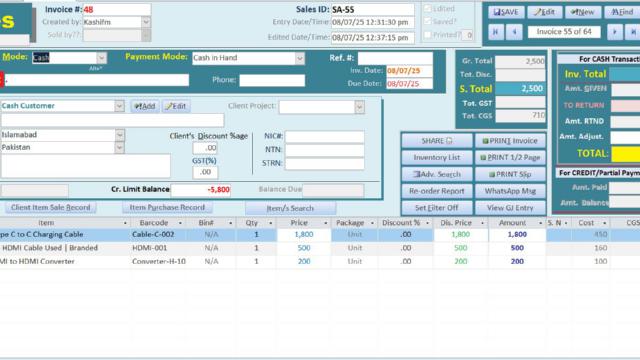
Task: Click the Re-order Report button
Action: 437,191
